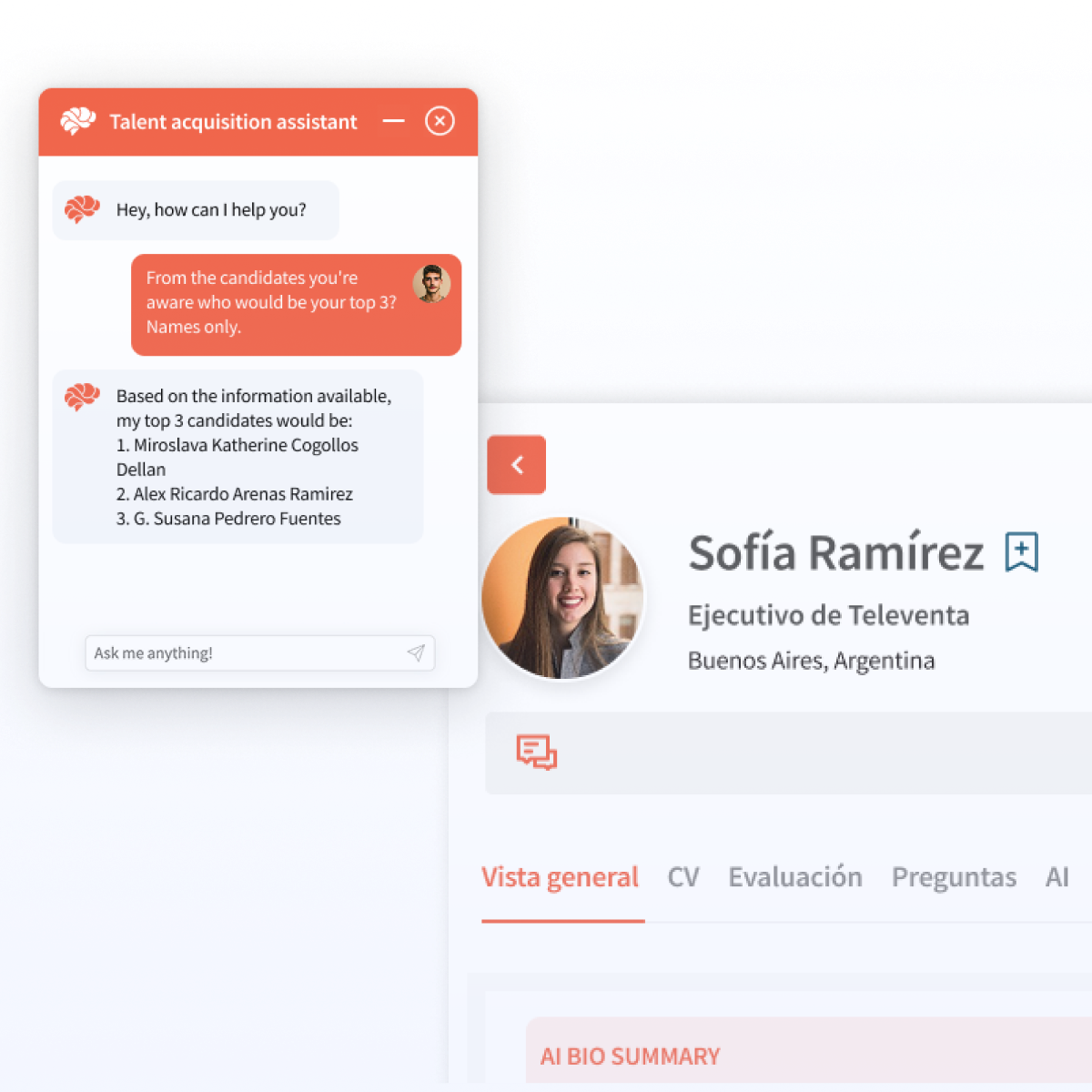This screenshot has width=1092, height=1092.
Task: Click 'Miroslava Katherine Cogollos' candidate name
Action: point(246,445)
